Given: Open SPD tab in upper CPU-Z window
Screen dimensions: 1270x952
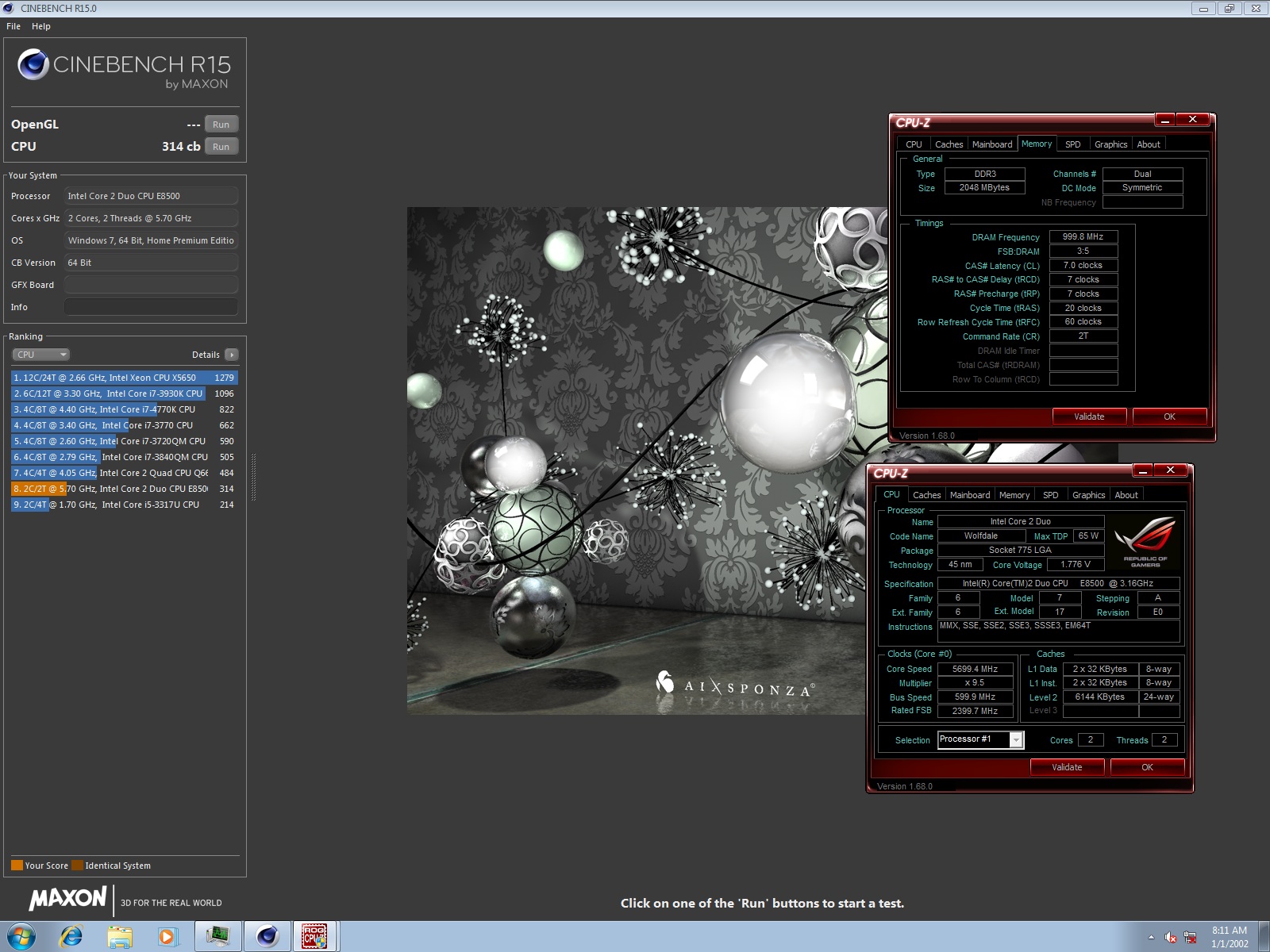Looking at the screenshot, I should (1072, 144).
